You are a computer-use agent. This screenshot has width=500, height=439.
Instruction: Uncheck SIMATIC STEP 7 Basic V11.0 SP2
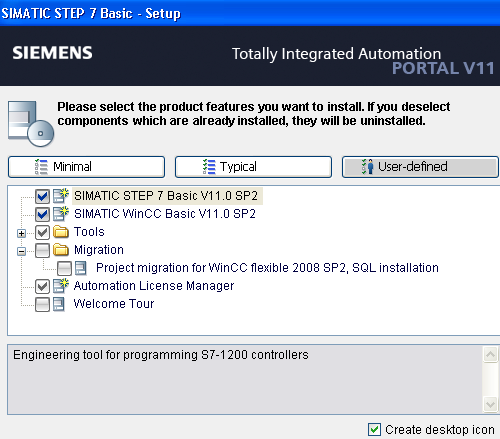pos(42,196)
